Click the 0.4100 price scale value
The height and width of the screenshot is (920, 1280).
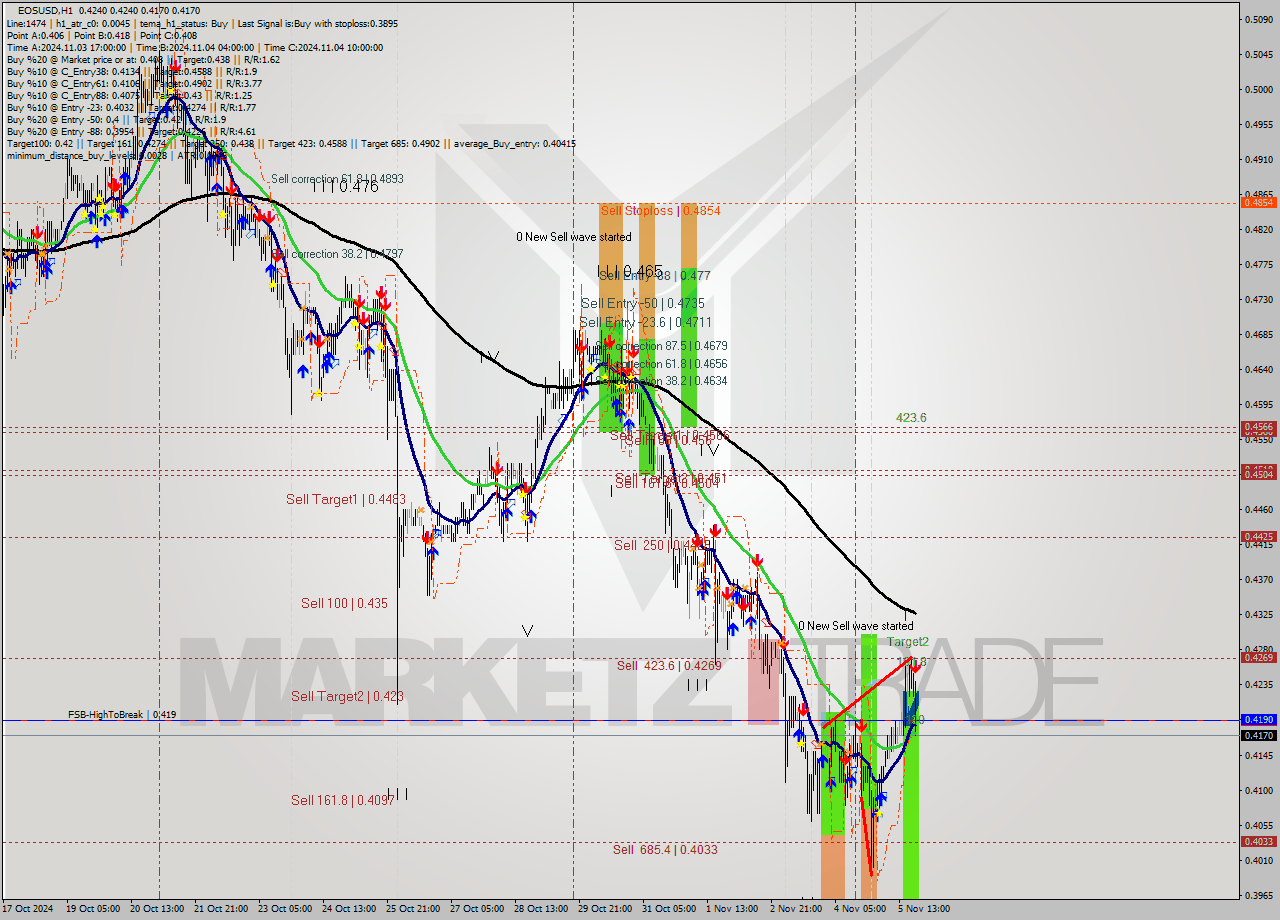(1258, 790)
